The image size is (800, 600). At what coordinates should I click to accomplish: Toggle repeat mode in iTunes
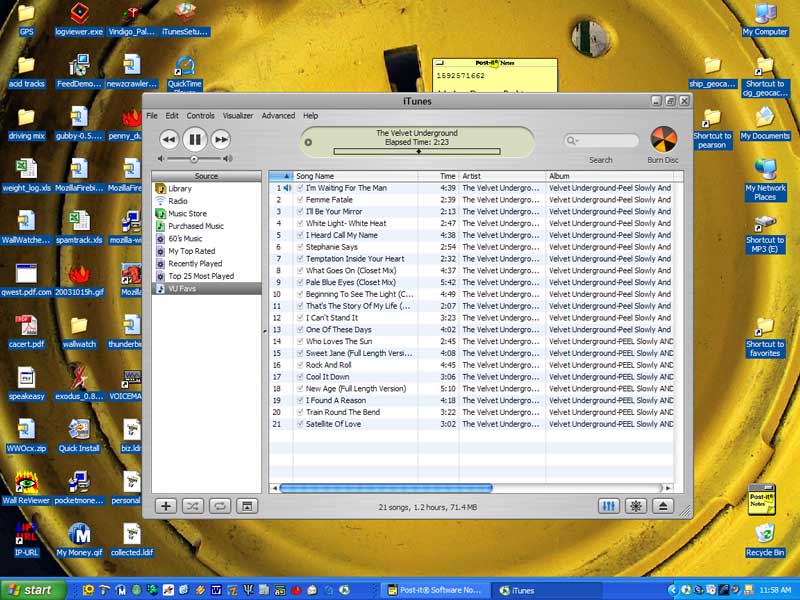pyautogui.click(x=220, y=506)
